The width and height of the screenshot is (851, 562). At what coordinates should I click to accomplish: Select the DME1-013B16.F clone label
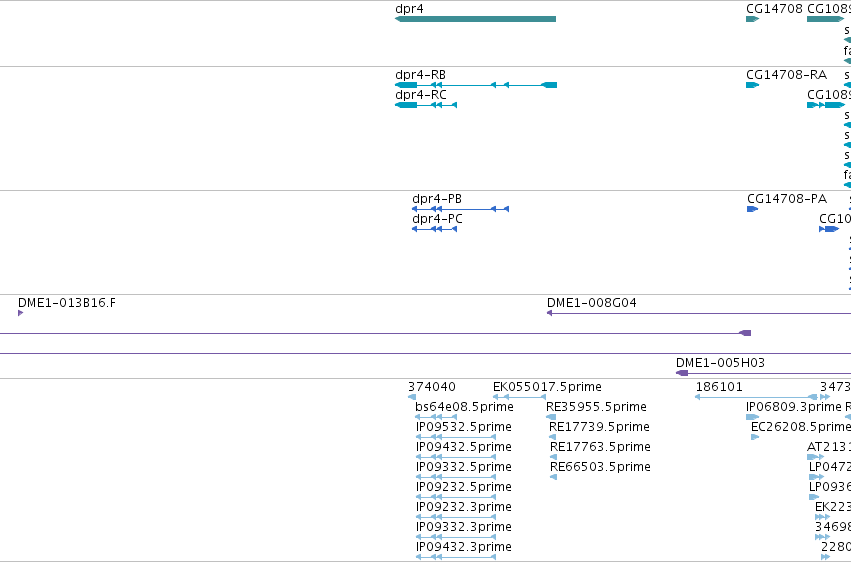(67, 303)
